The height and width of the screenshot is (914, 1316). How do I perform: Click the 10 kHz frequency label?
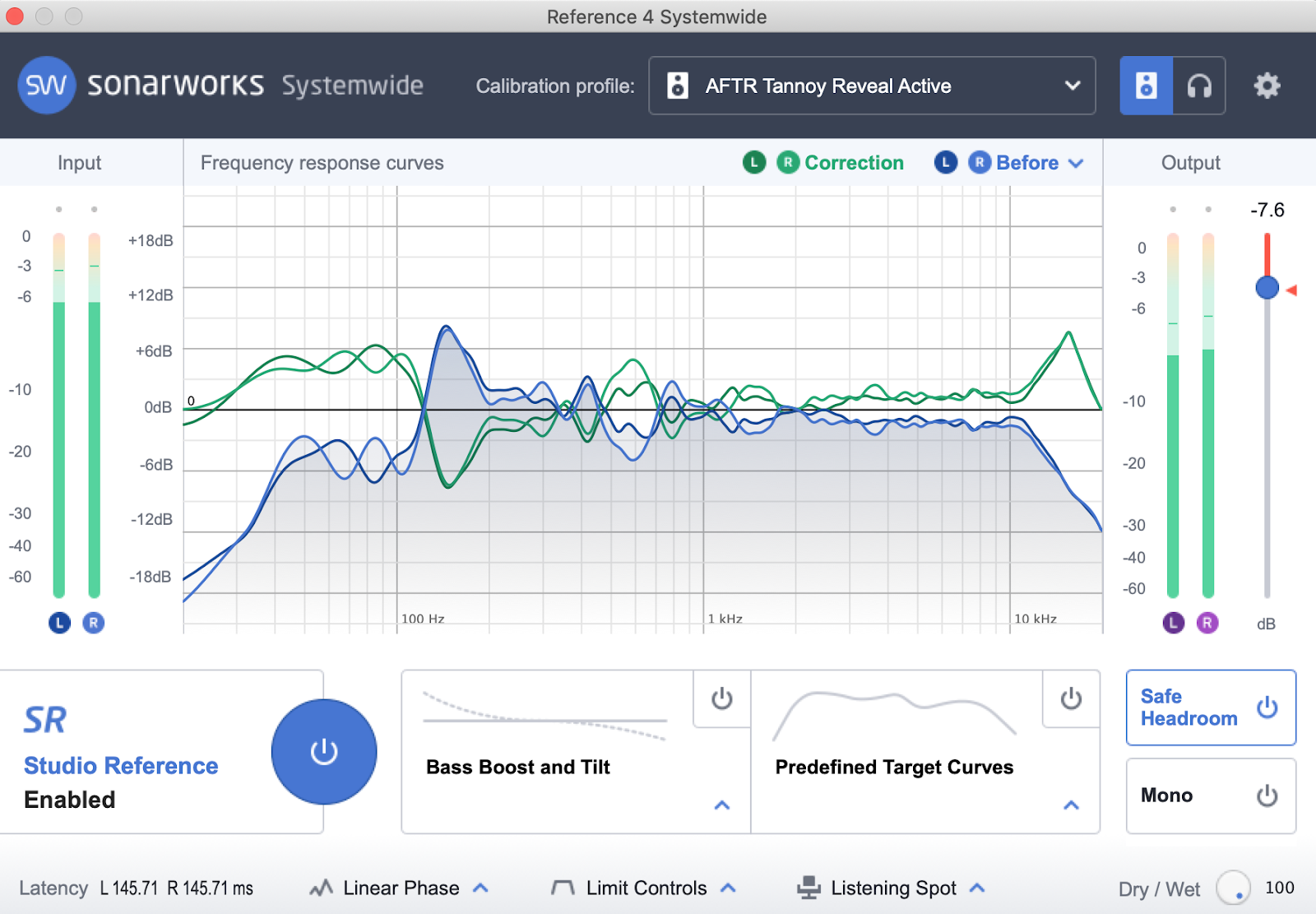click(1036, 619)
